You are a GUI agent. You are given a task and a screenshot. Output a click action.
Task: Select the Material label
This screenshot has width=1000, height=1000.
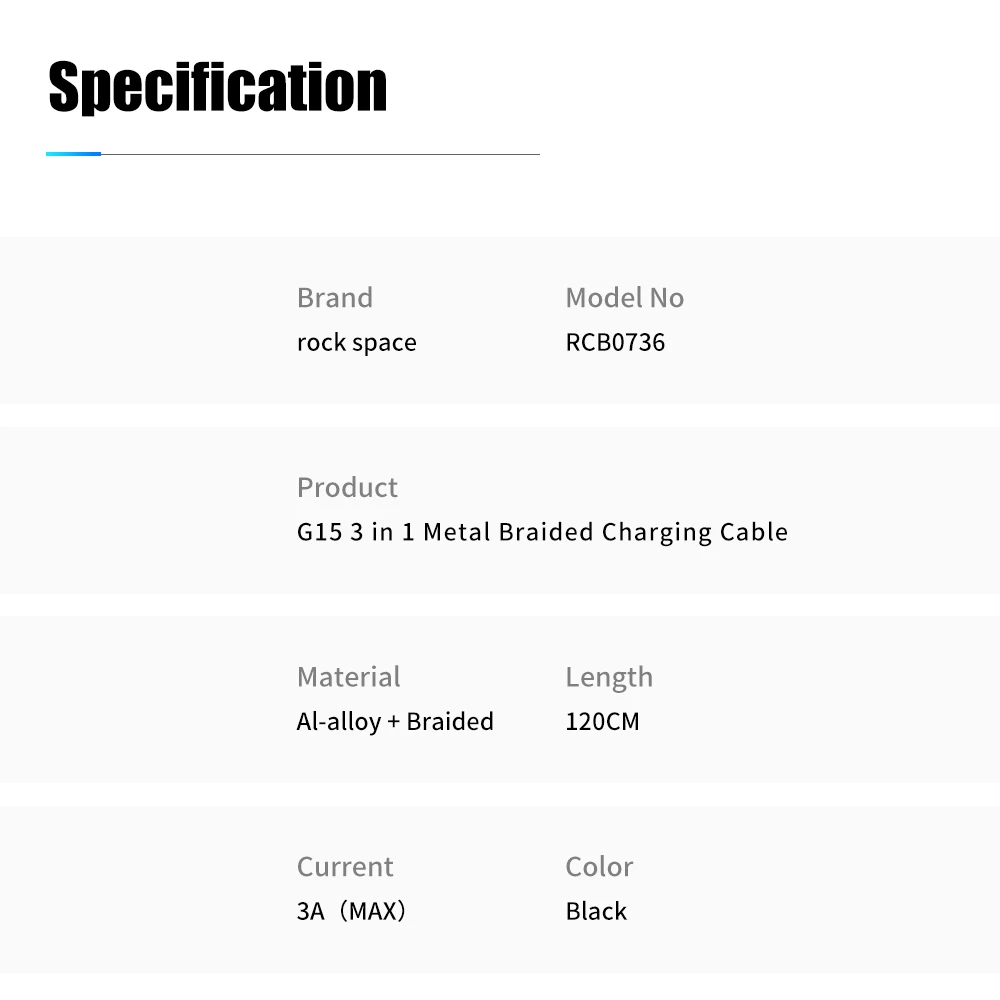[x=348, y=677]
